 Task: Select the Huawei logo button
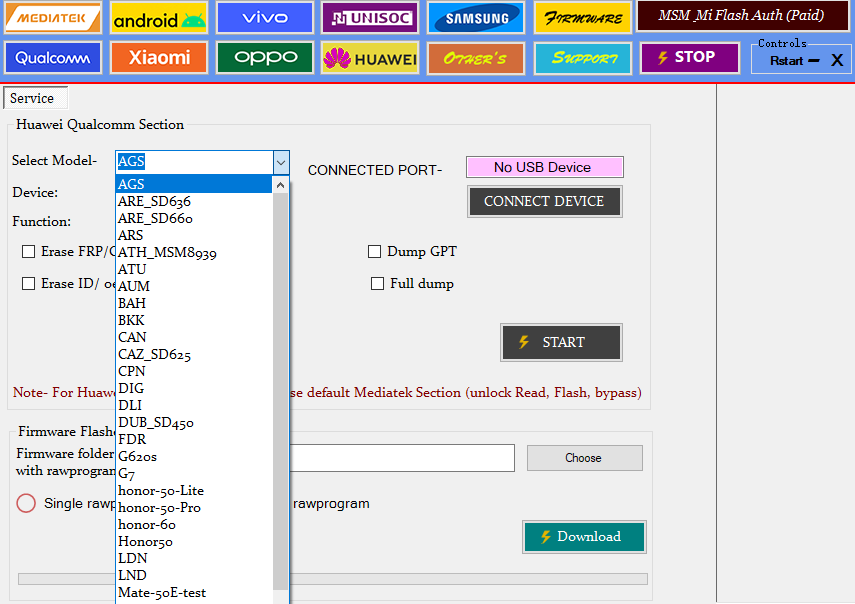tap(370, 58)
